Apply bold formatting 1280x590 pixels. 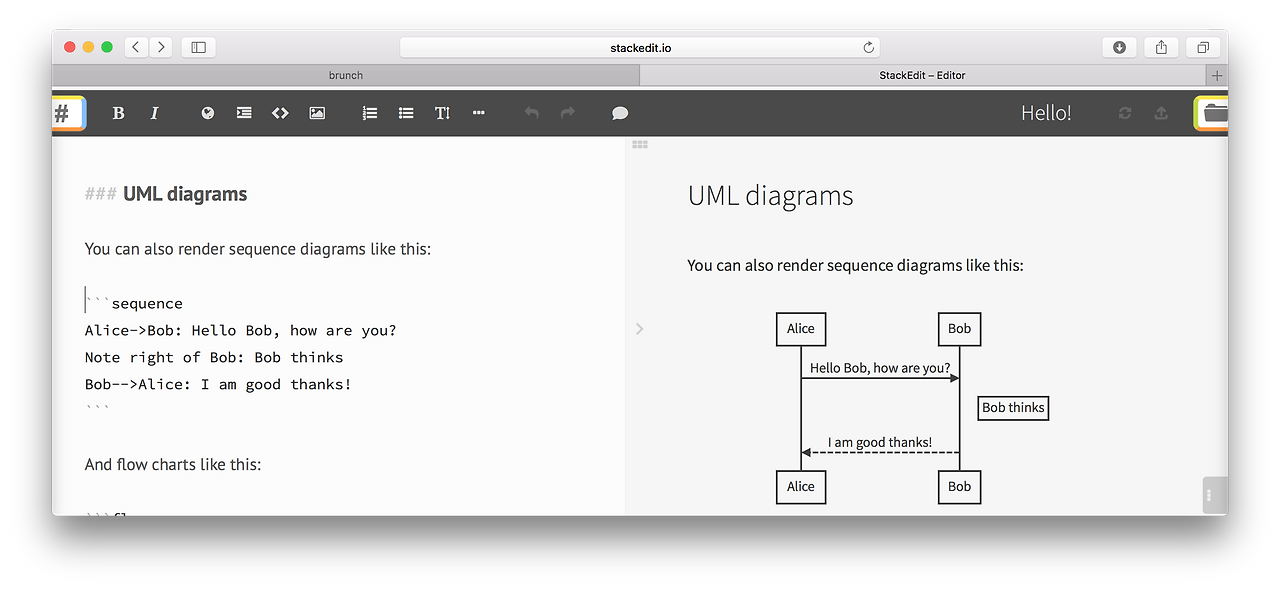coord(118,113)
